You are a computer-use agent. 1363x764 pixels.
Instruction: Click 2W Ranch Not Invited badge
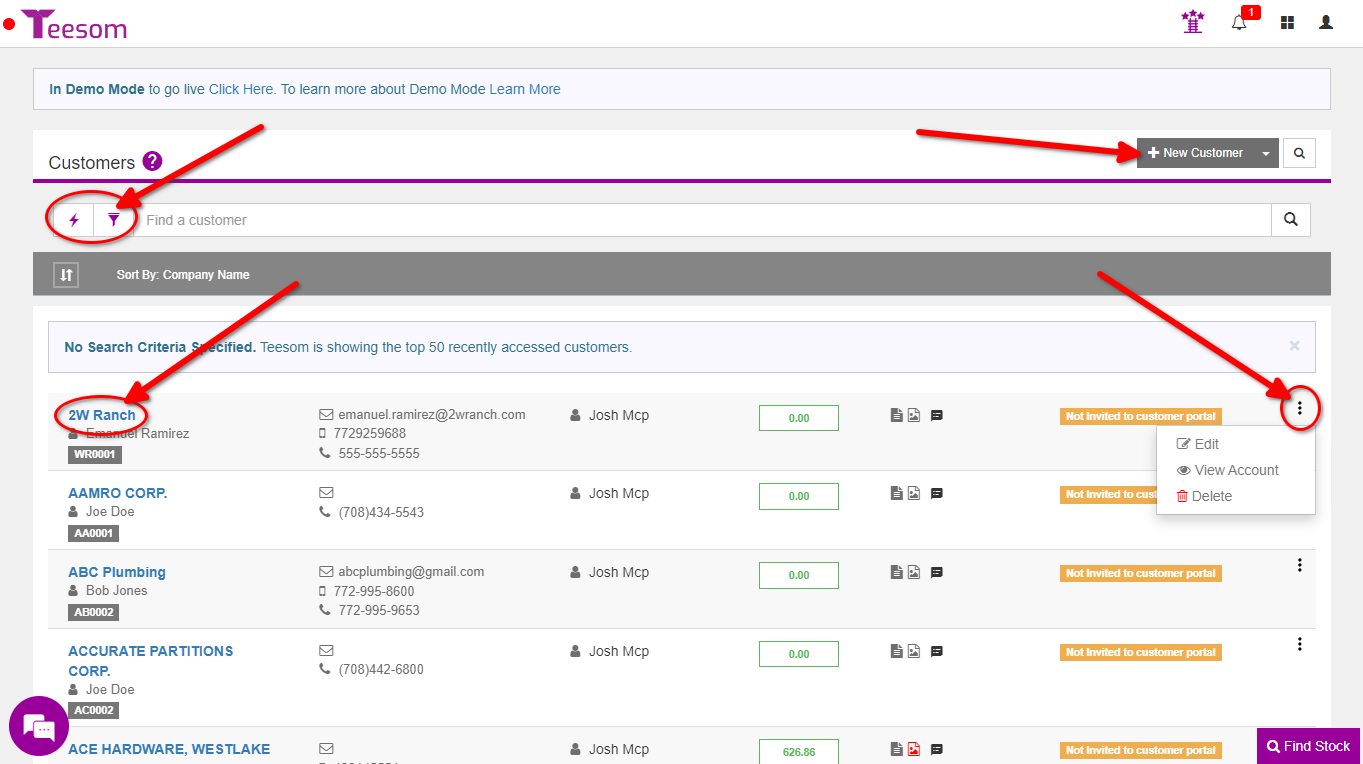(x=1141, y=416)
